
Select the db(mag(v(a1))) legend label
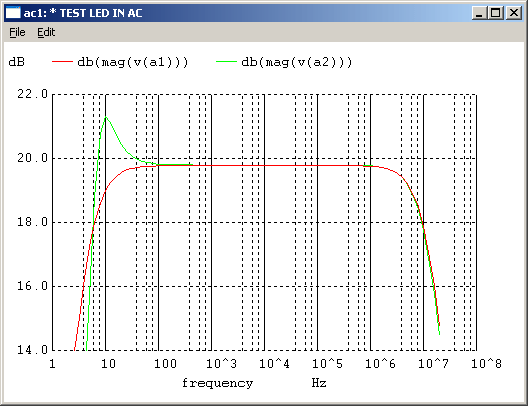pos(133,62)
